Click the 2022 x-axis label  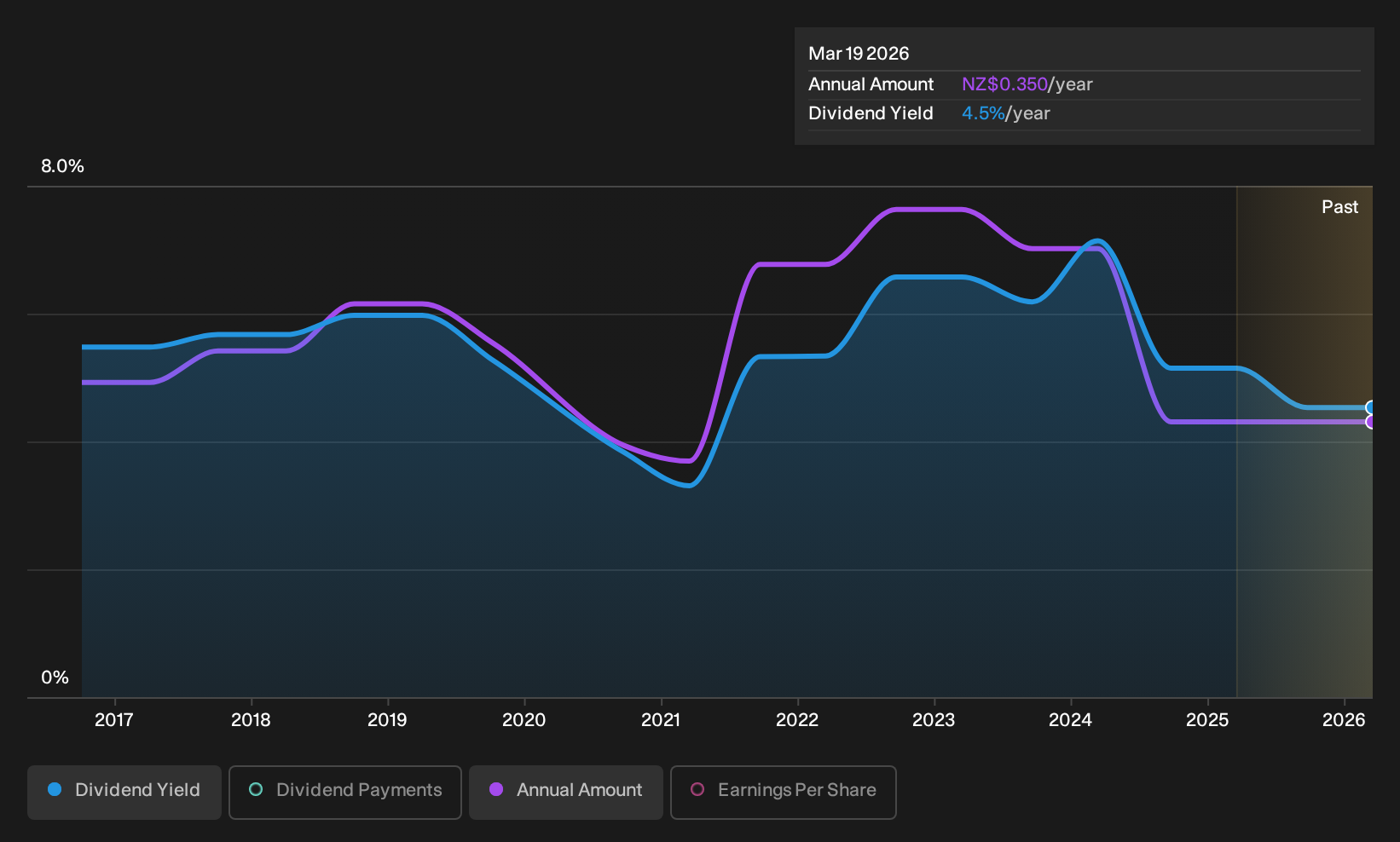coord(797,720)
